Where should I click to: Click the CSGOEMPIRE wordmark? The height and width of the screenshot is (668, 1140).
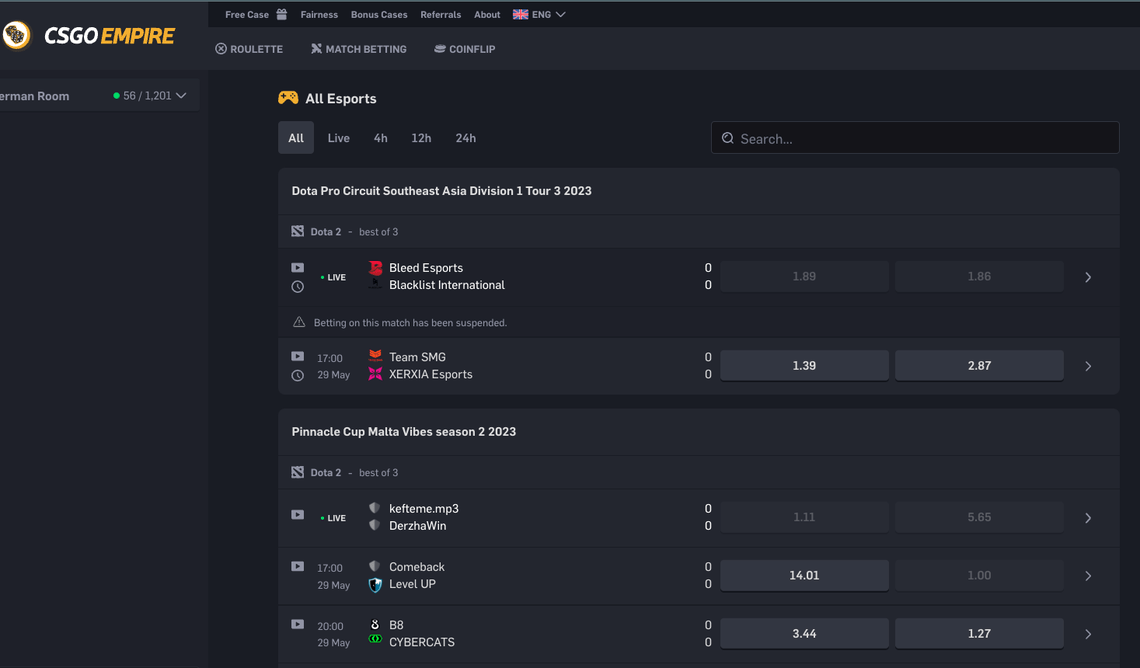[x=110, y=36]
